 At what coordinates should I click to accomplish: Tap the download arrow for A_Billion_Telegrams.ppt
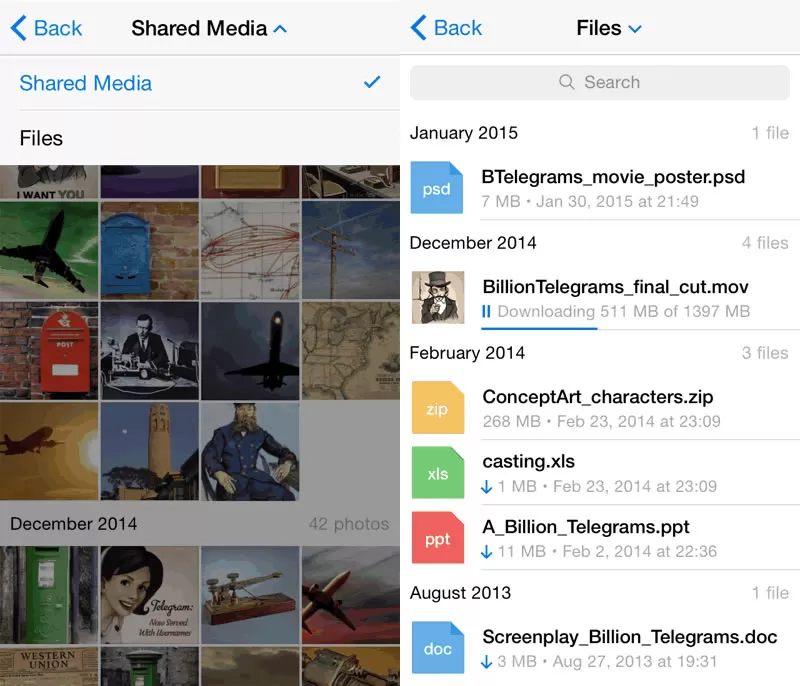coord(487,551)
